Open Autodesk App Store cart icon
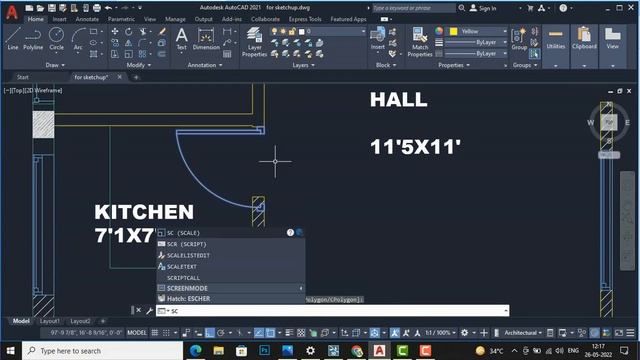The height and width of the screenshot is (360, 640). tap(530, 8)
